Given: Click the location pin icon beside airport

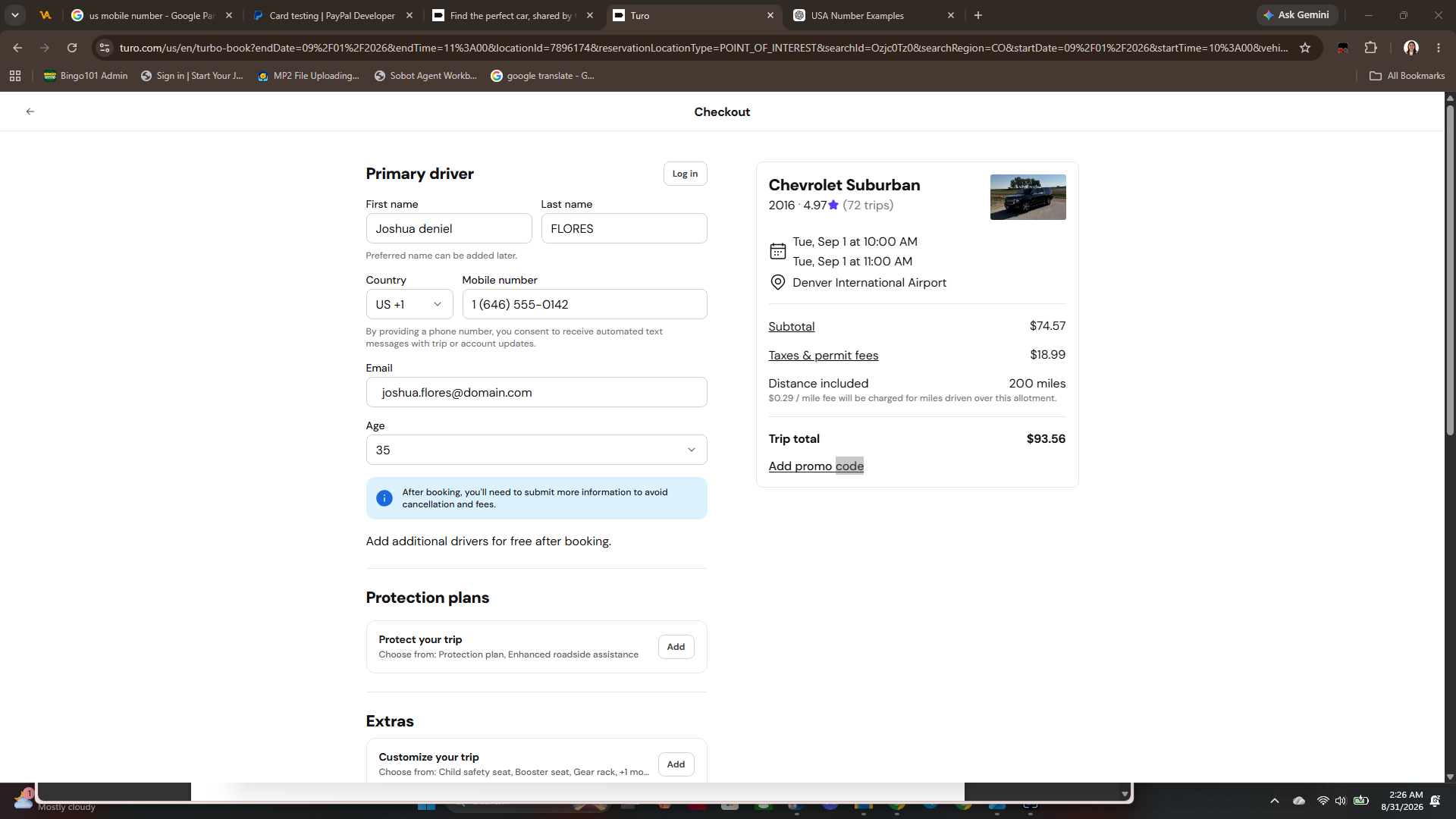Looking at the screenshot, I should coord(777,283).
